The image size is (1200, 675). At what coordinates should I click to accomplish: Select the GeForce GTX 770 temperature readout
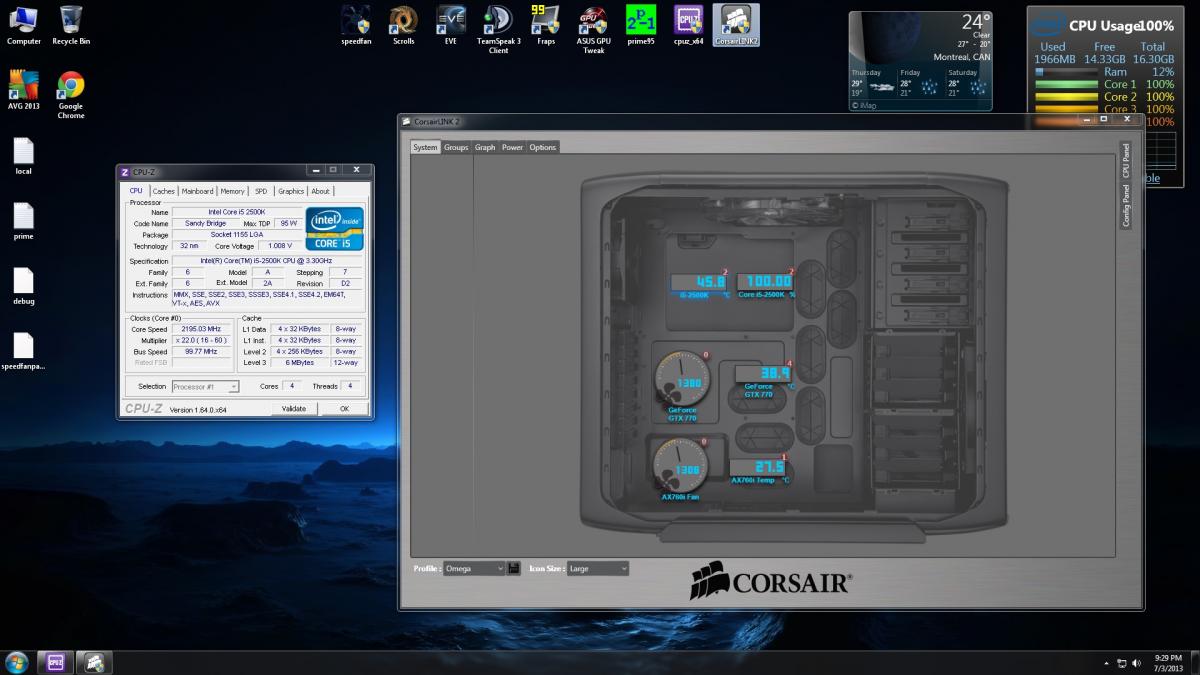point(762,377)
